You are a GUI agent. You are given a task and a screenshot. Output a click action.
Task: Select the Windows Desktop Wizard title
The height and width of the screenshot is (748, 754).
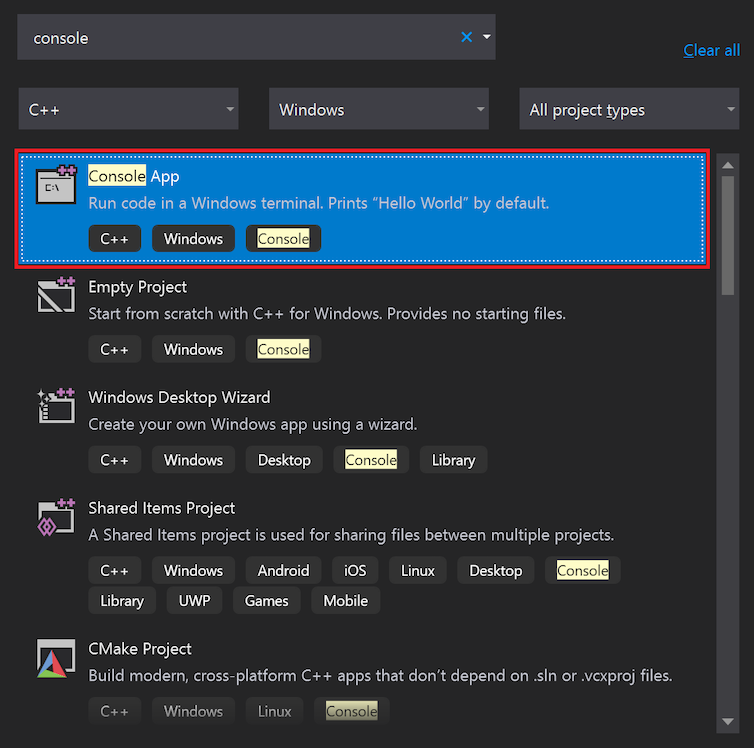click(179, 398)
